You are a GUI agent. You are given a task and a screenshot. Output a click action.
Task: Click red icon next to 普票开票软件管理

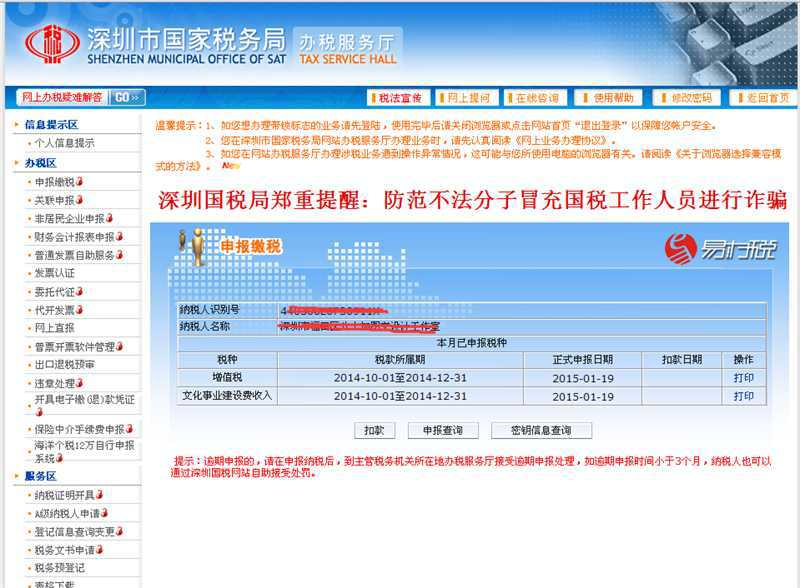pos(119,346)
